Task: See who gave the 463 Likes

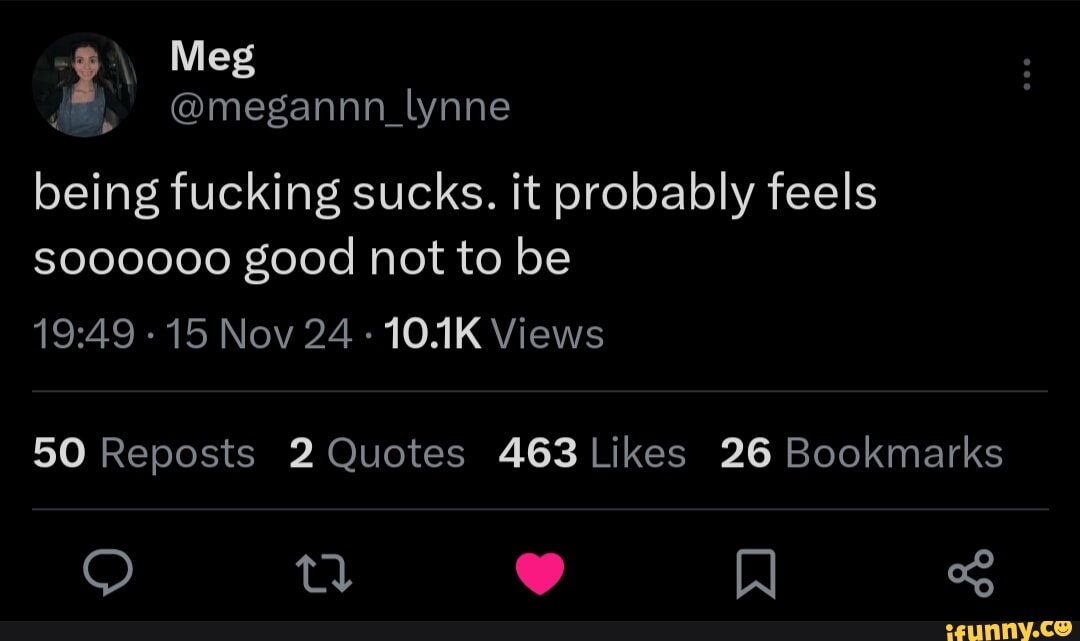Action: pos(592,453)
